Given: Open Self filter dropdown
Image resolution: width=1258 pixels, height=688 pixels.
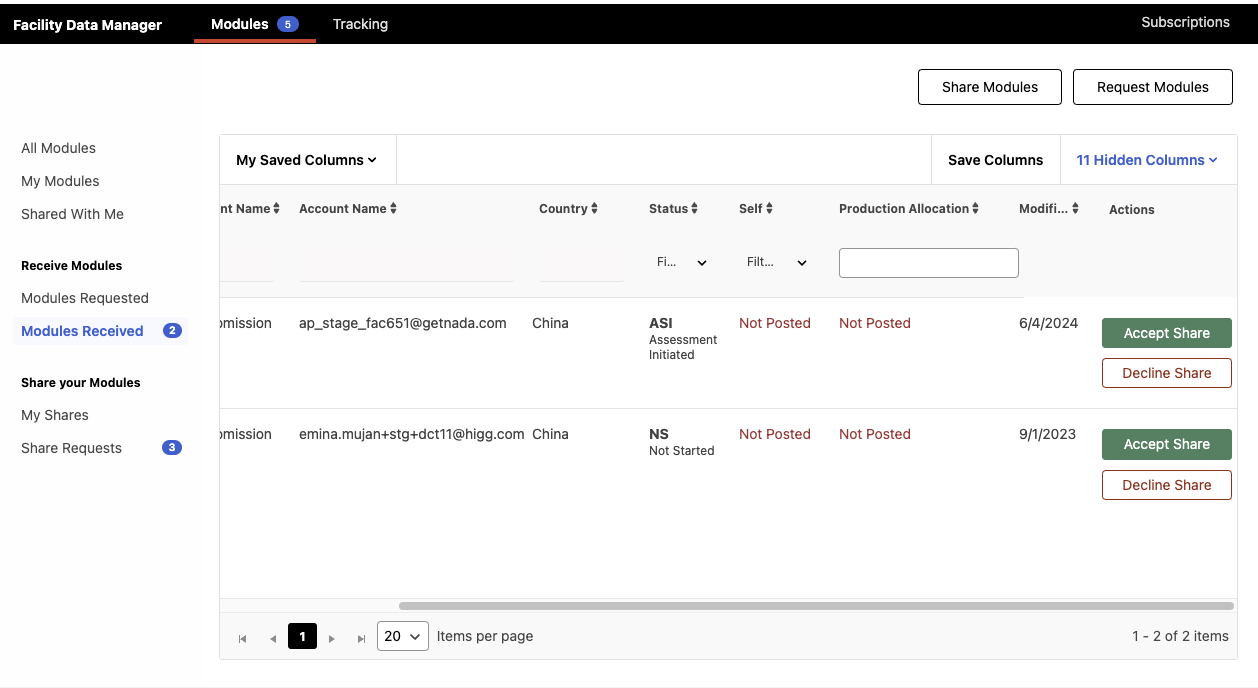Looking at the screenshot, I should (x=777, y=262).
